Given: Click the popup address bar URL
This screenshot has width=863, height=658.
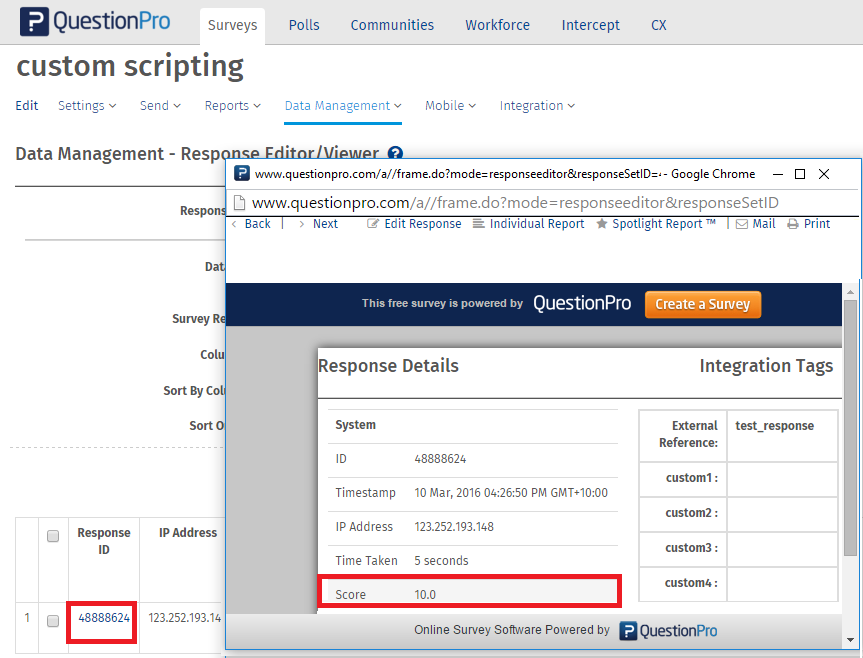Looking at the screenshot, I should point(515,203).
